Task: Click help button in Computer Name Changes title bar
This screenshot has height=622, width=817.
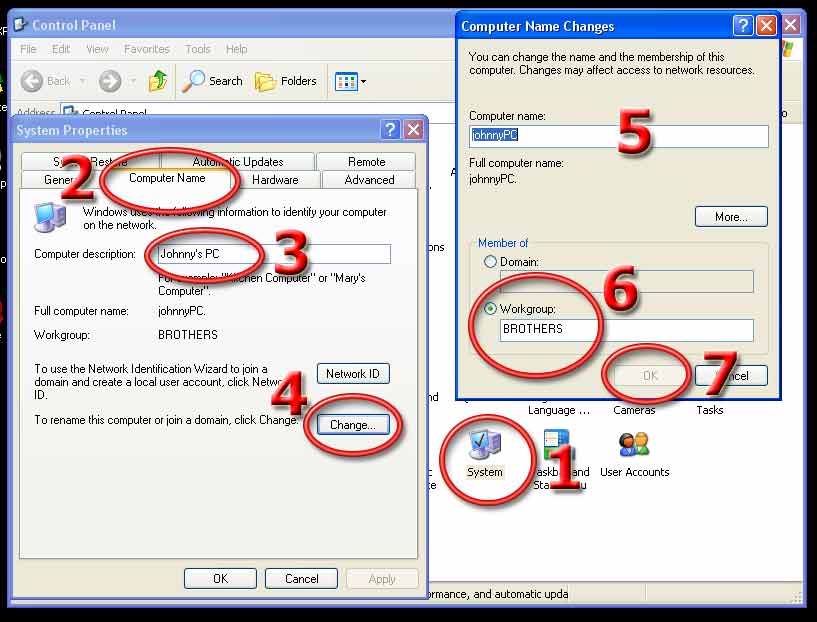Action: point(742,25)
